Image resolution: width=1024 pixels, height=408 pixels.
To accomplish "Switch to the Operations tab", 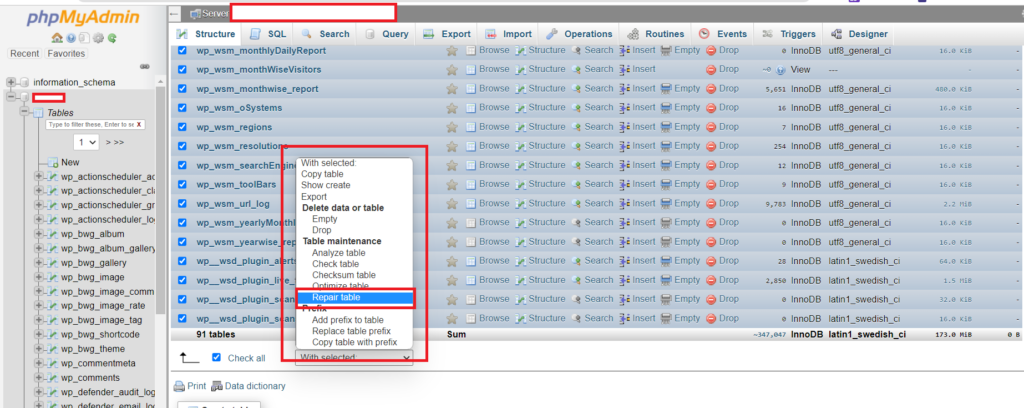I will click(579, 34).
